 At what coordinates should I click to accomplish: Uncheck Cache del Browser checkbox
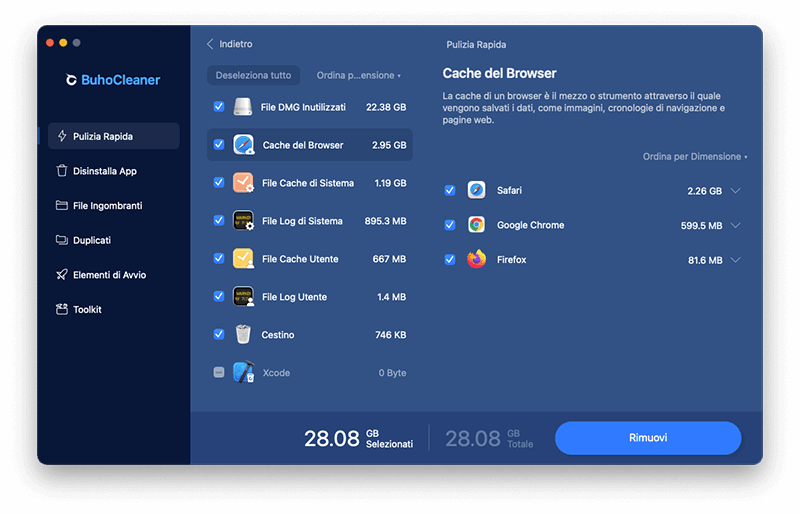coord(219,144)
